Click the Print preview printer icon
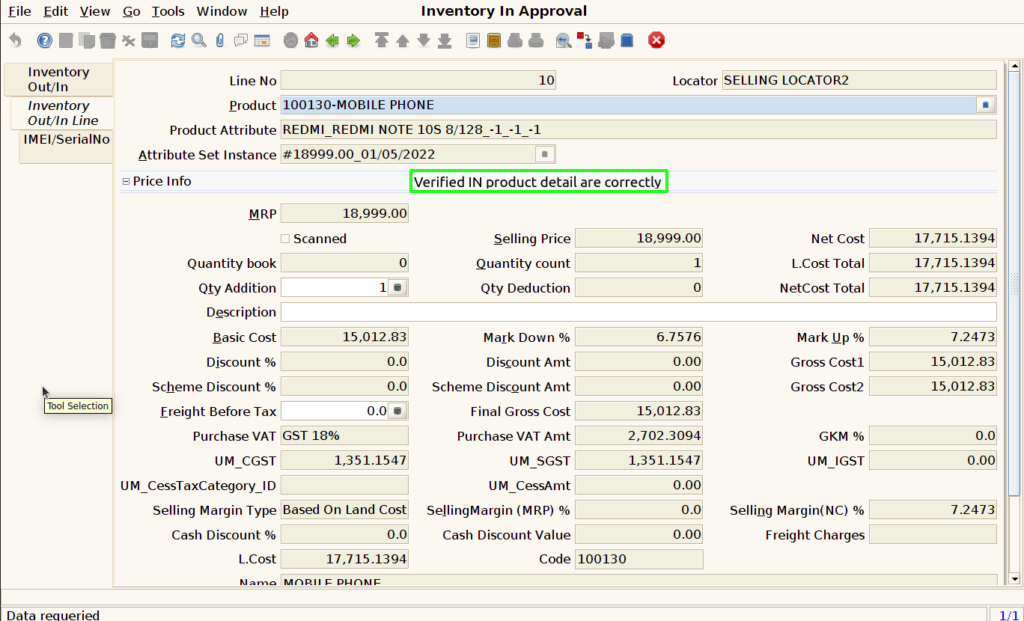Image resolution: width=1024 pixels, height=621 pixels. point(515,40)
